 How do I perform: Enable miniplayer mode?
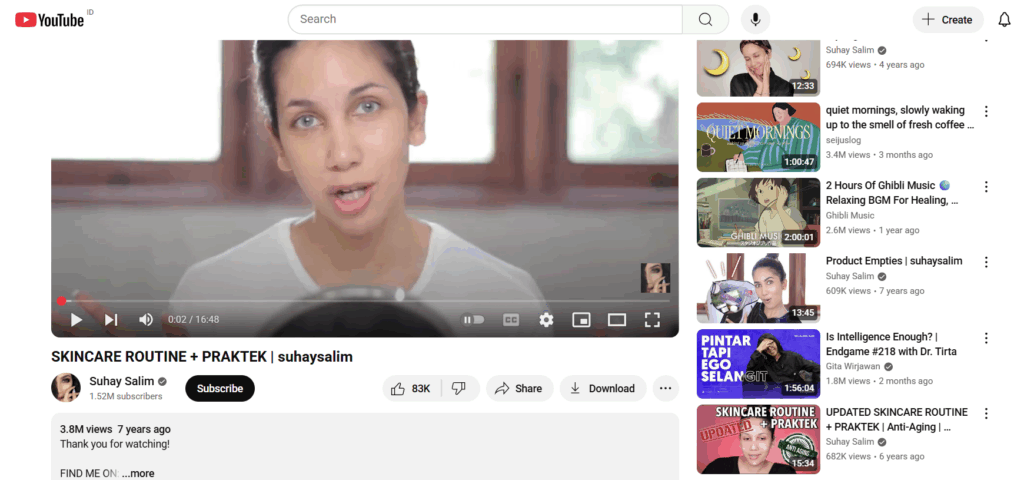pos(581,319)
